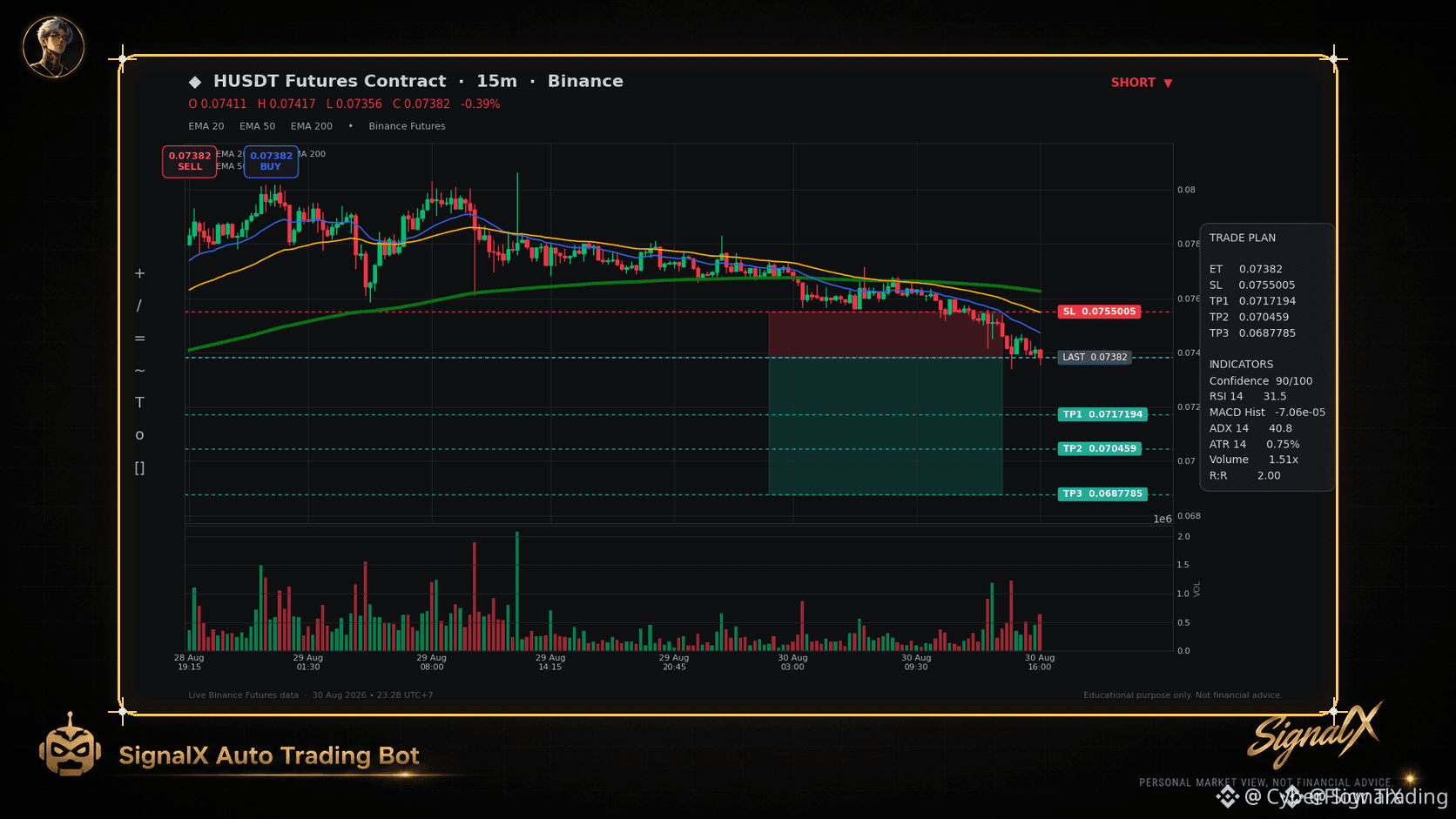This screenshot has width=1456, height=819.
Task: Click the Binance exchange name in the title
Action: [585, 81]
